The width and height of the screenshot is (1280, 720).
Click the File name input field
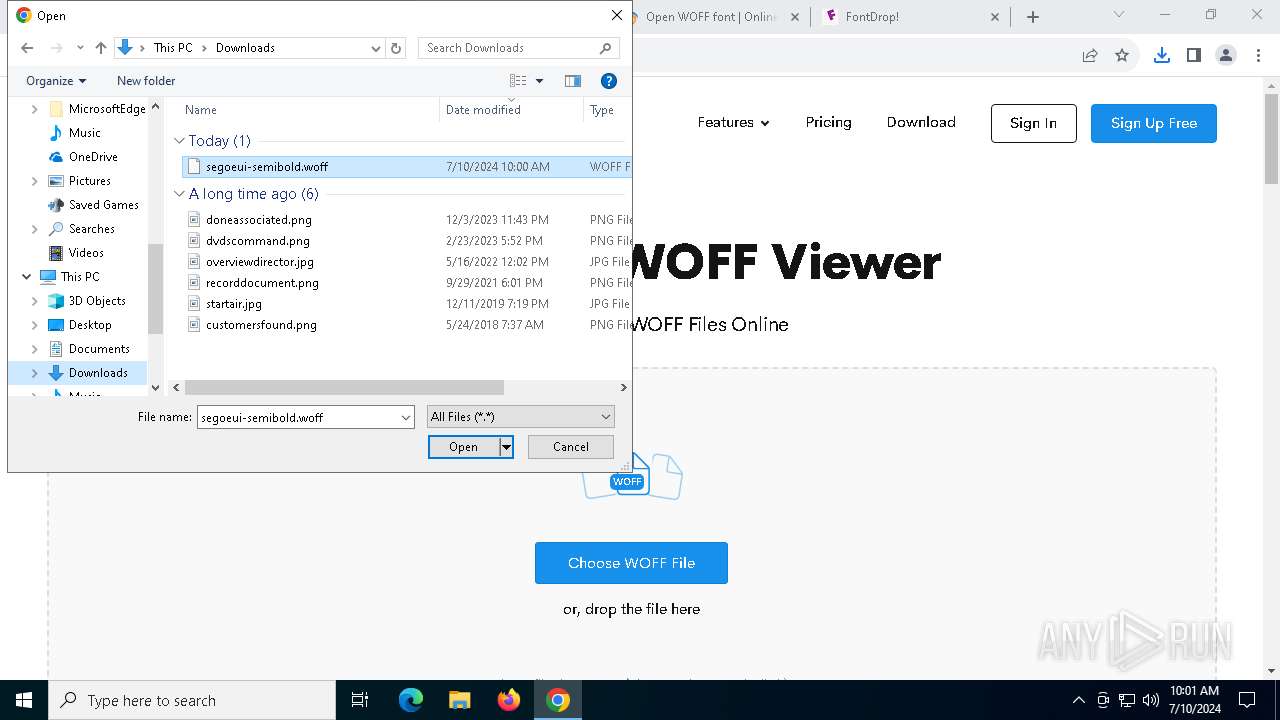[x=297, y=417]
